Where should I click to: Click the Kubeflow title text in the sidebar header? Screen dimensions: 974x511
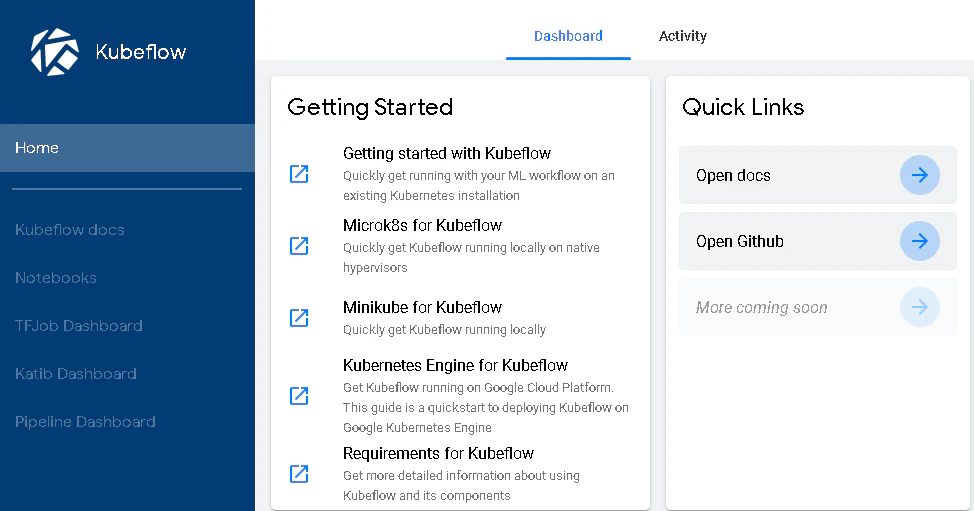click(141, 52)
